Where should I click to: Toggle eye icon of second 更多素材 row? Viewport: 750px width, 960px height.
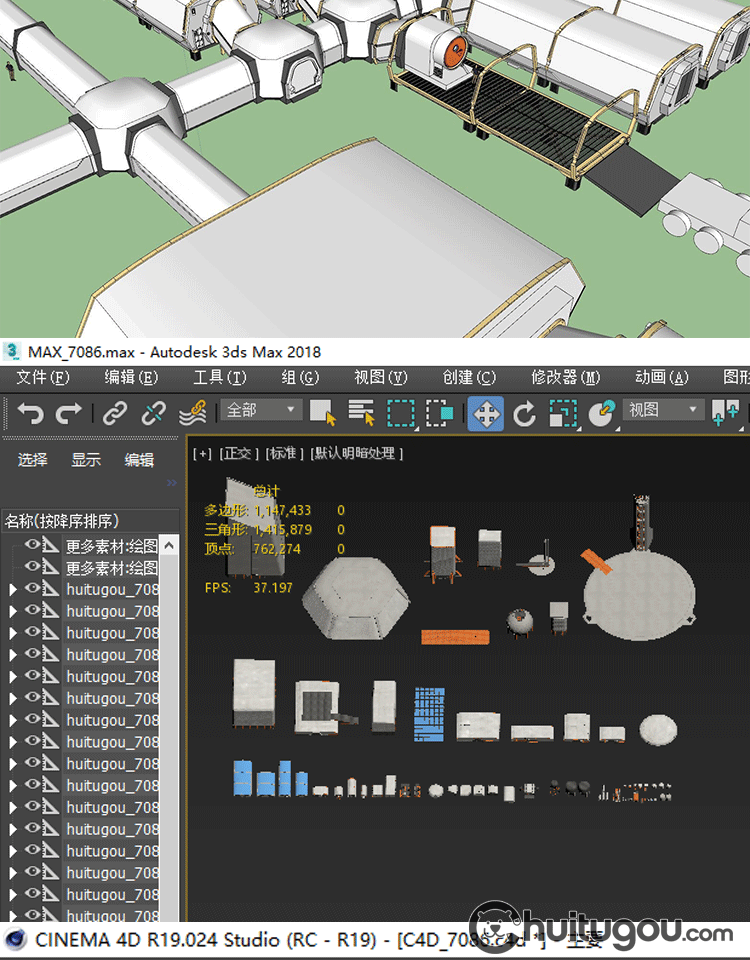point(32,568)
